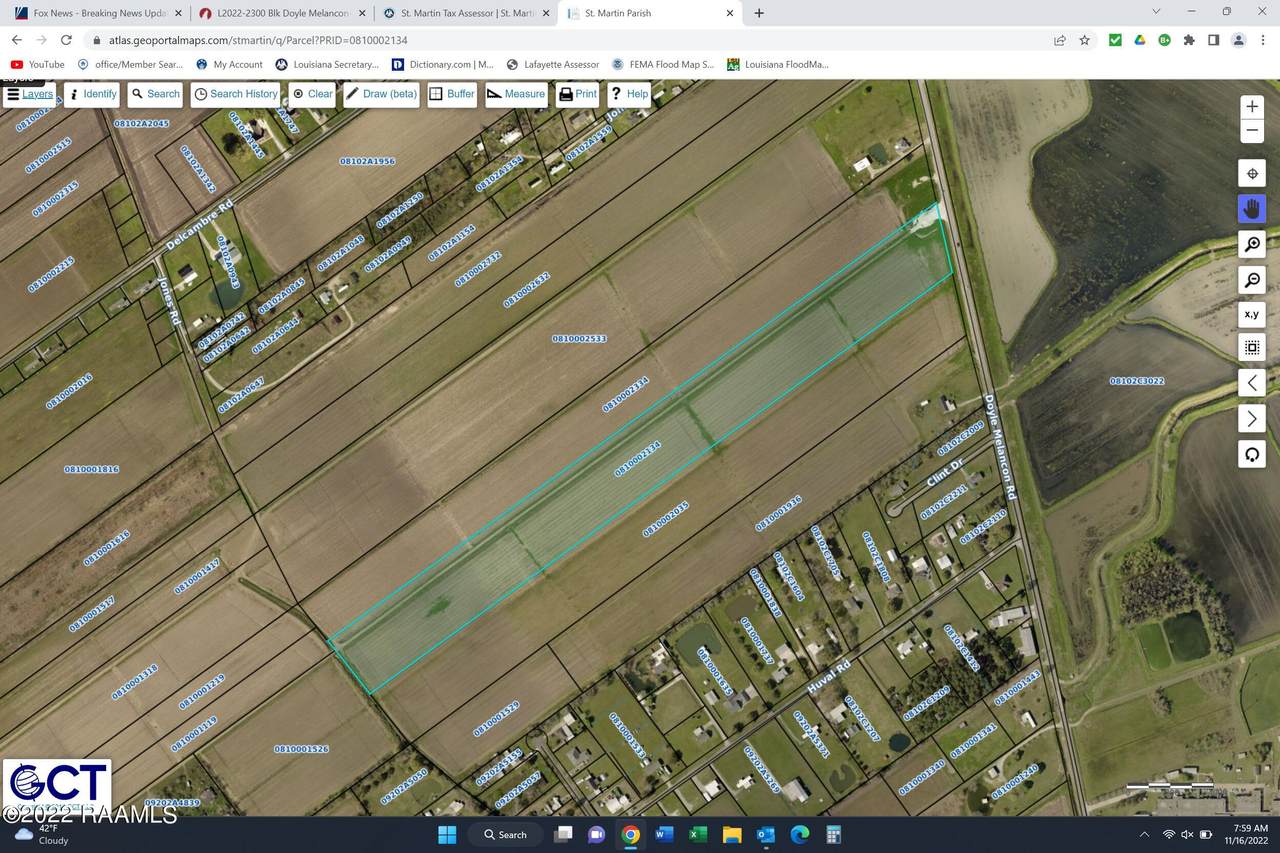Select the zoom-out magnifier tool

[1252, 279]
